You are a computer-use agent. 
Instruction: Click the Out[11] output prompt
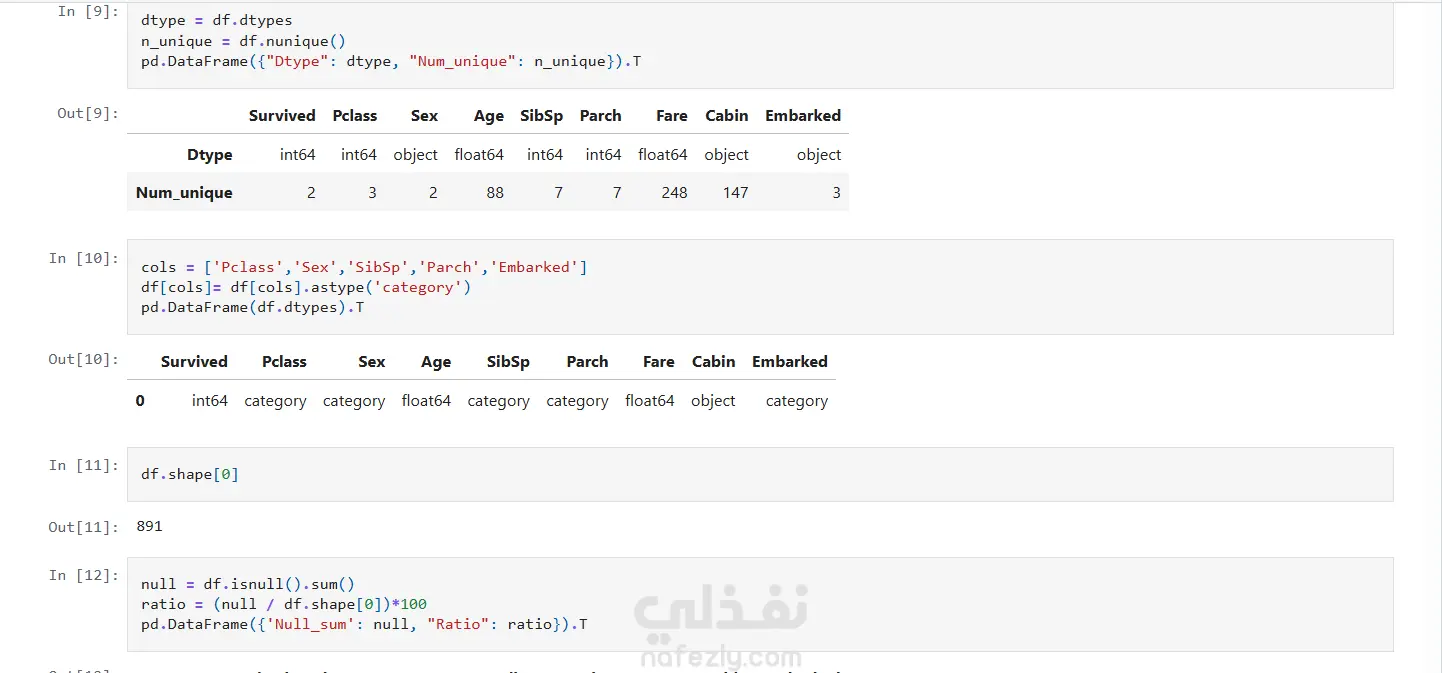tap(84, 527)
